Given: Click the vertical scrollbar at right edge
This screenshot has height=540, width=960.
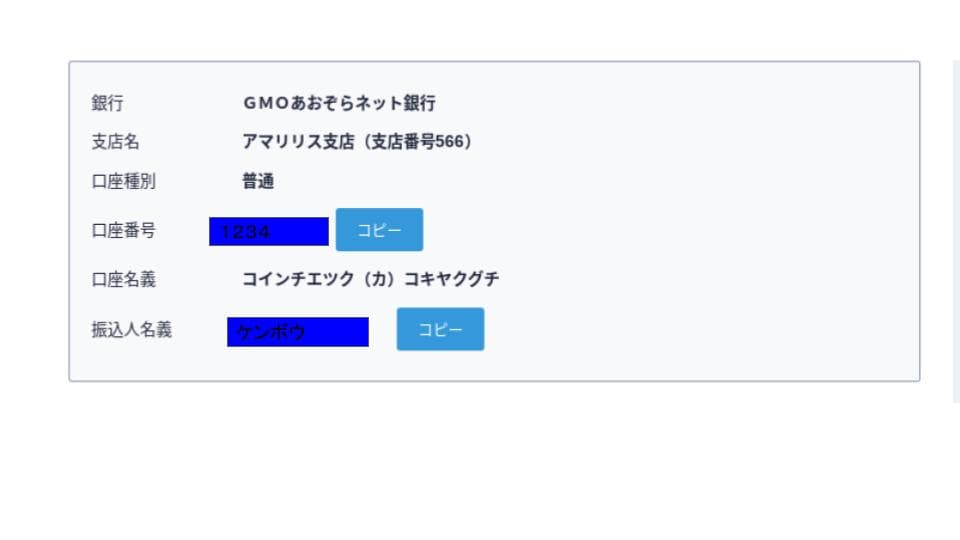Looking at the screenshot, I should 956,231.
